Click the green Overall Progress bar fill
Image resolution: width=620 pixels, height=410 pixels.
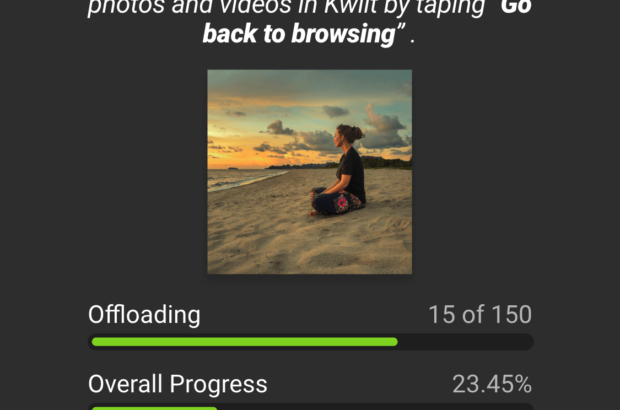pyautogui.click(x=154, y=408)
